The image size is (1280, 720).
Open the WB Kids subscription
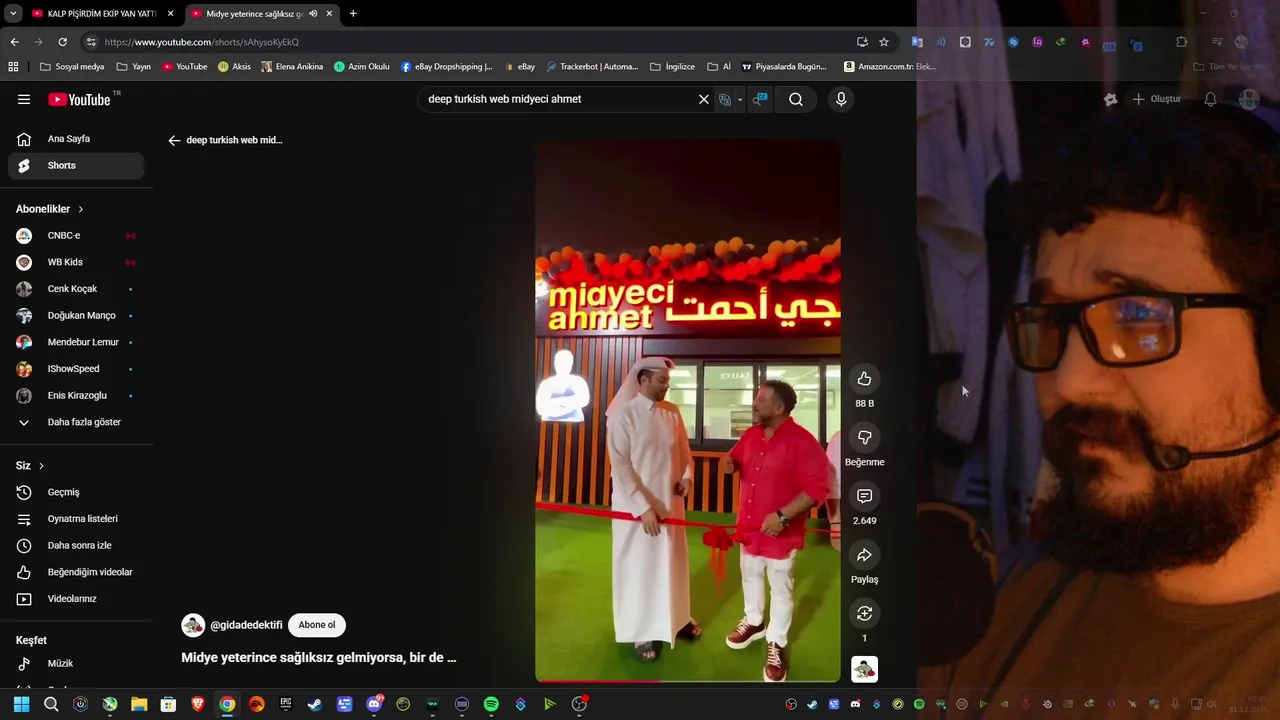76,262
